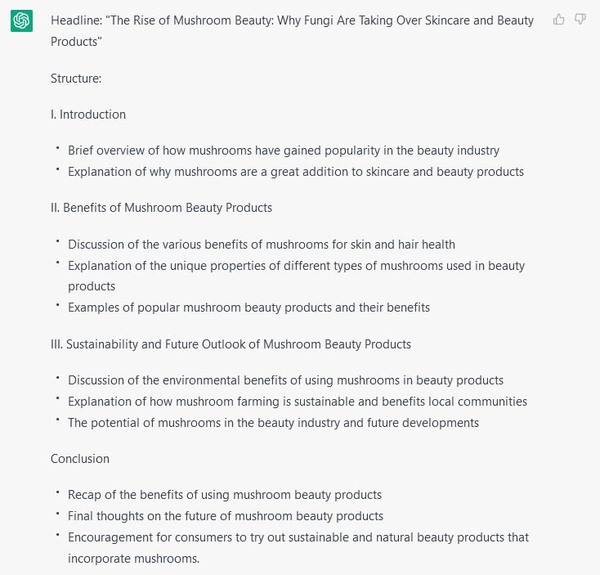Click the "potential of mushrooms in the beauty industry" bullet
The image size is (600, 575).
[273, 422]
